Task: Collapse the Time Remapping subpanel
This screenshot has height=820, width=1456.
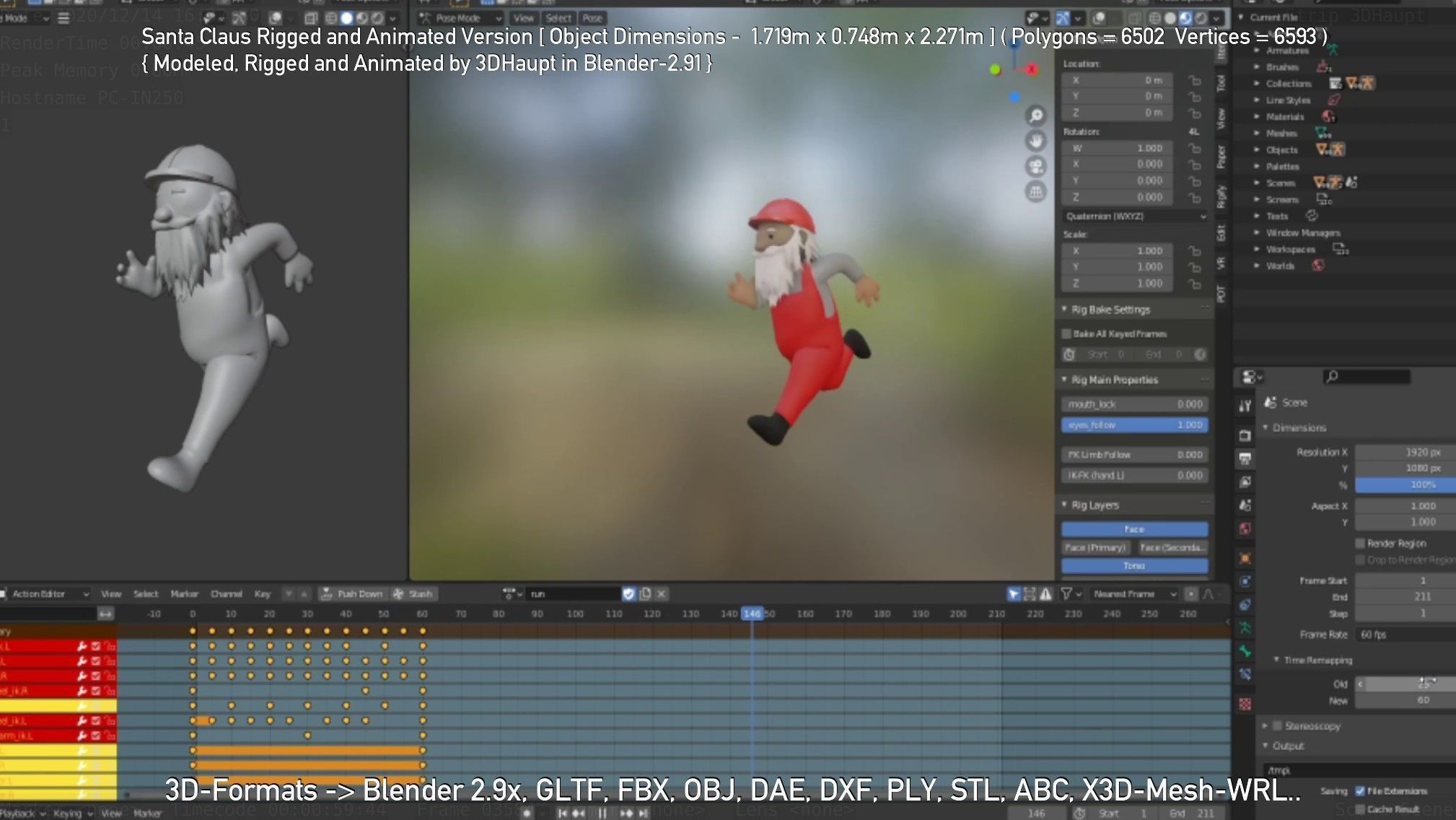Action: point(1276,660)
